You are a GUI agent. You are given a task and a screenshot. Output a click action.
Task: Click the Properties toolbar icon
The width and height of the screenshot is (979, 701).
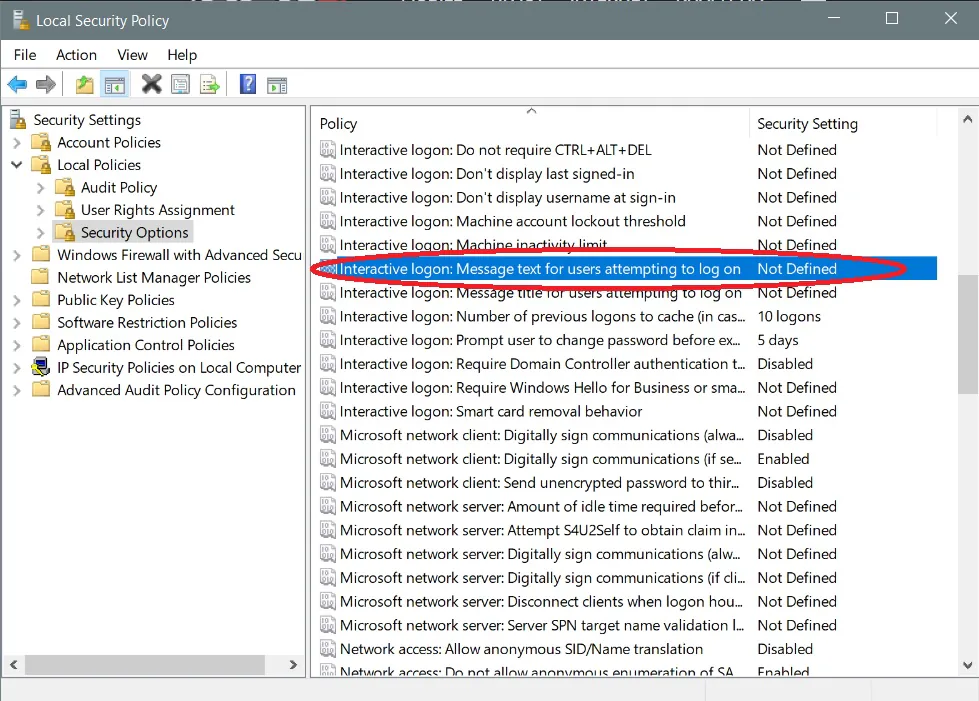180,84
